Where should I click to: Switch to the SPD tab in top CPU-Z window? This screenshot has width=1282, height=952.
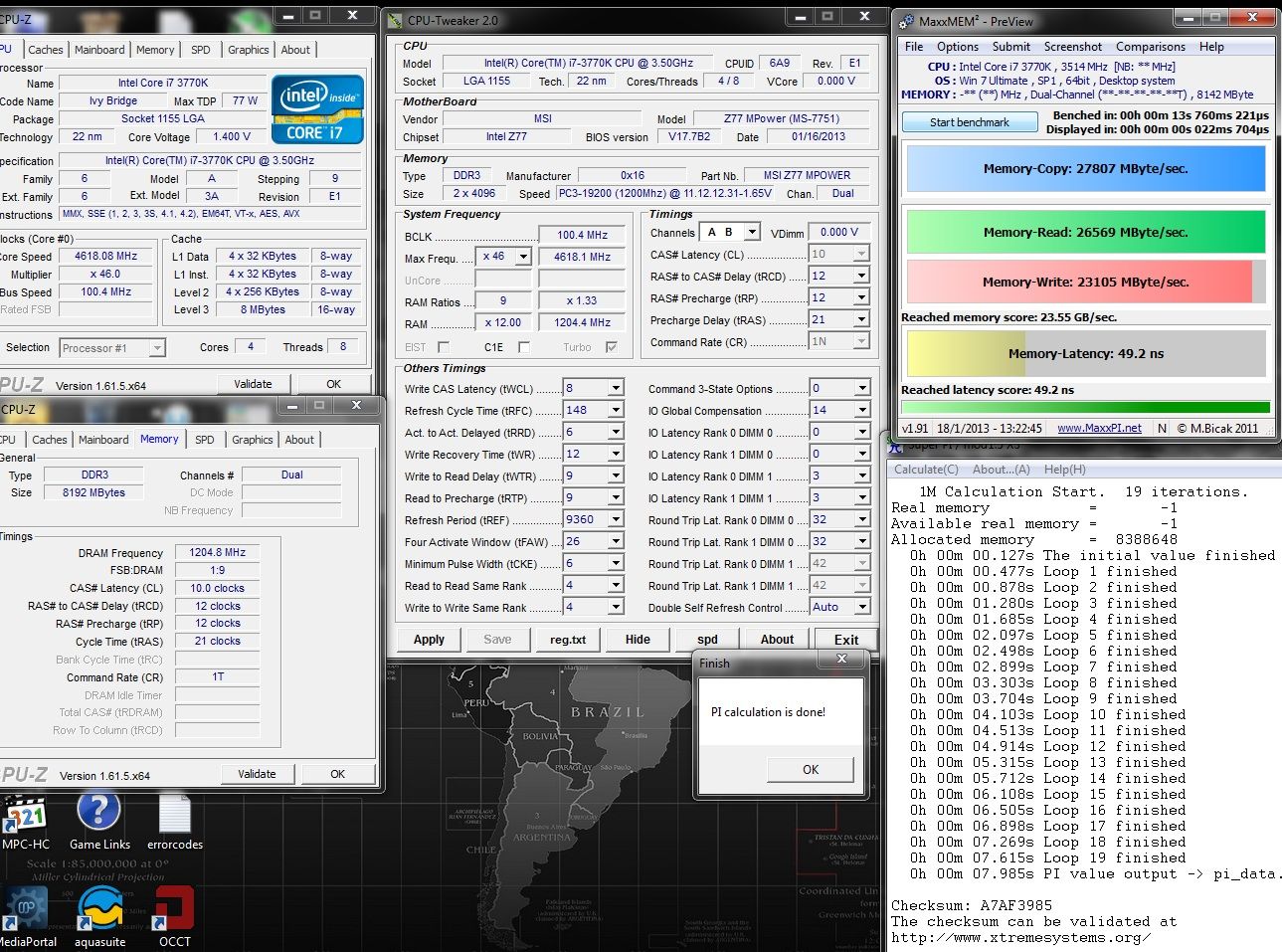click(x=201, y=50)
